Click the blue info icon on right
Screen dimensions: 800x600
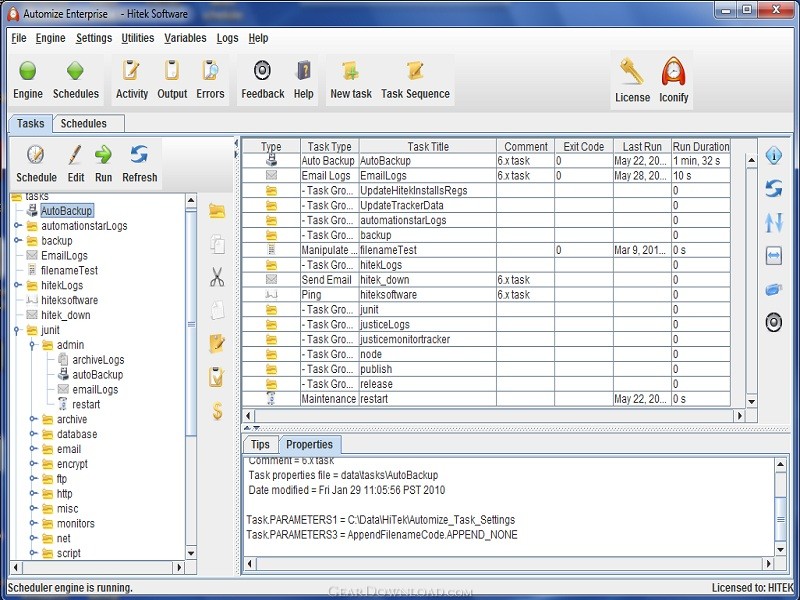(773, 155)
